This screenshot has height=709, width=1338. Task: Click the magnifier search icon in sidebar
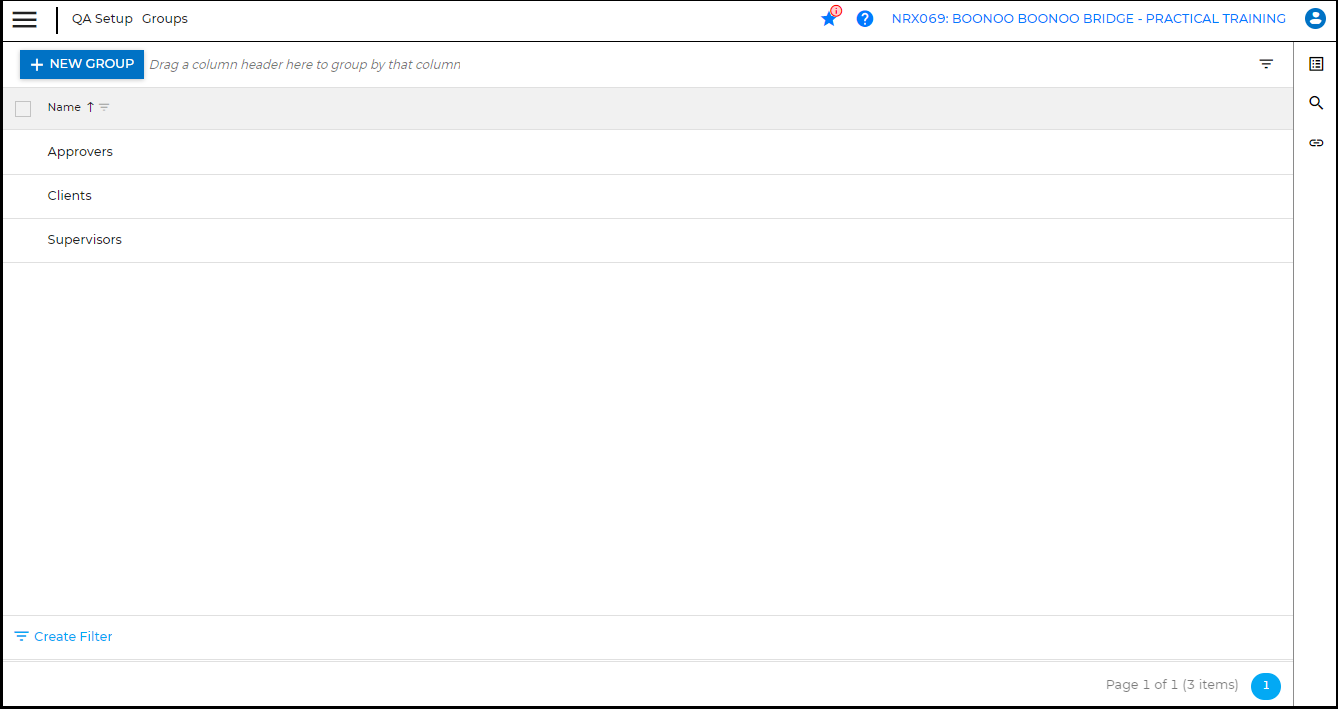(1316, 103)
